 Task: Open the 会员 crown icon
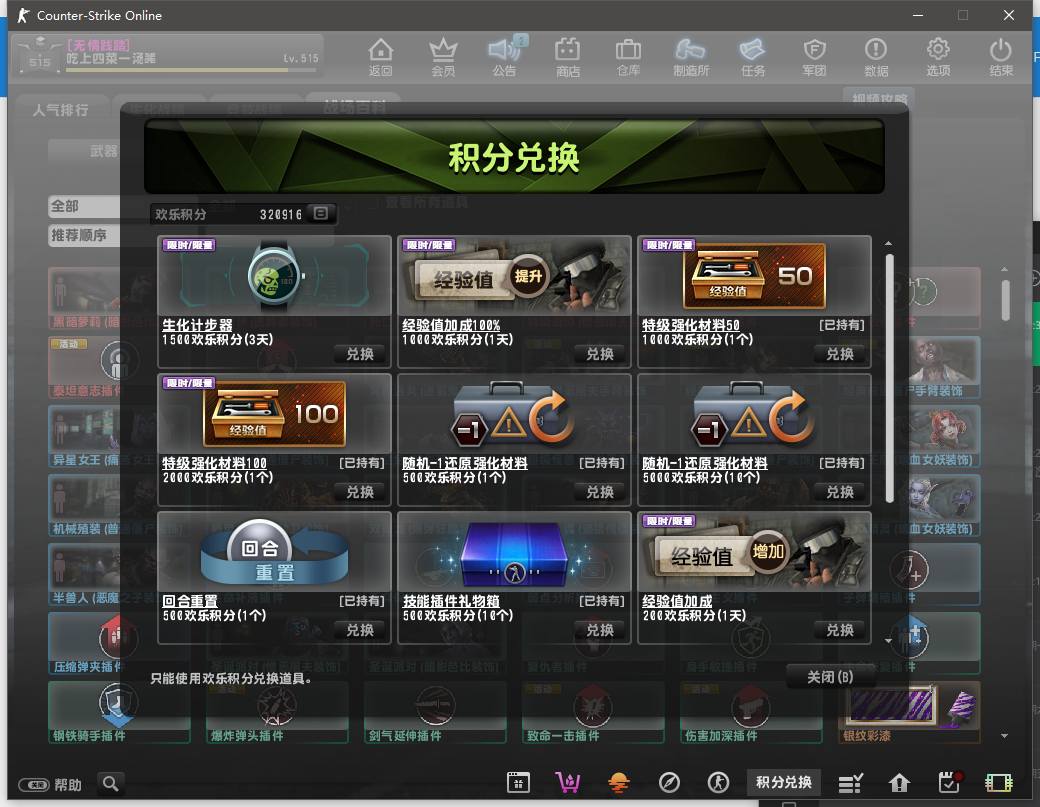click(443, 56)
